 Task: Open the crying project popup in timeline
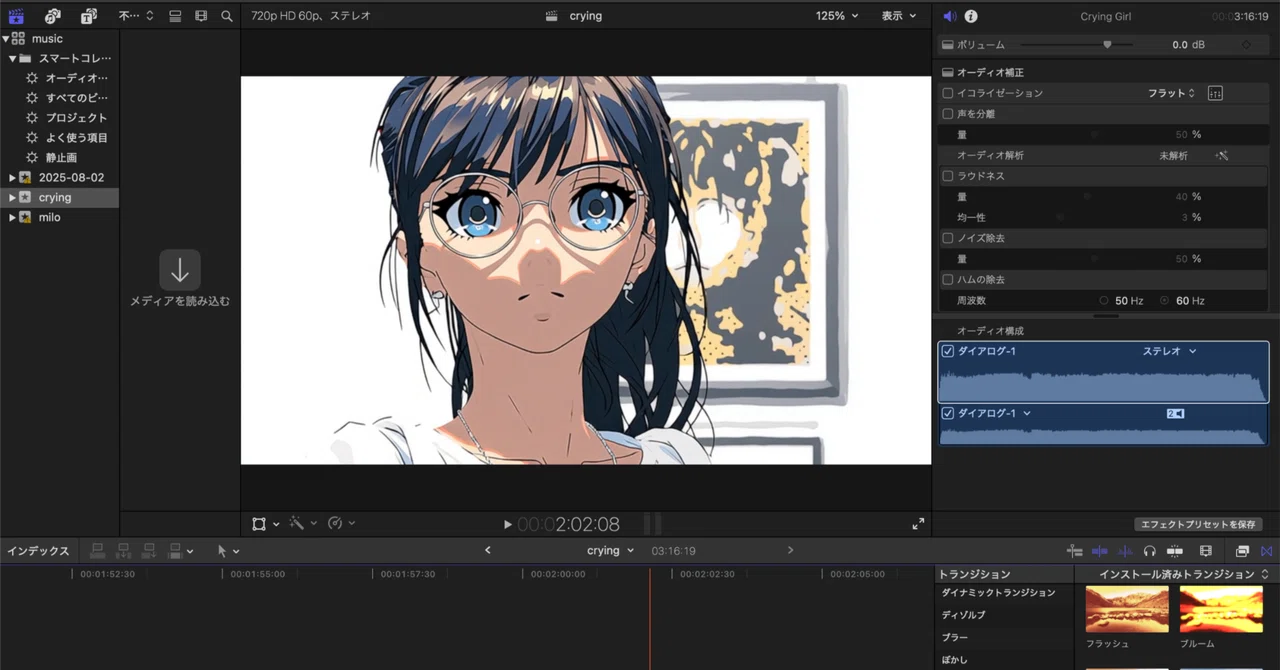610,551
